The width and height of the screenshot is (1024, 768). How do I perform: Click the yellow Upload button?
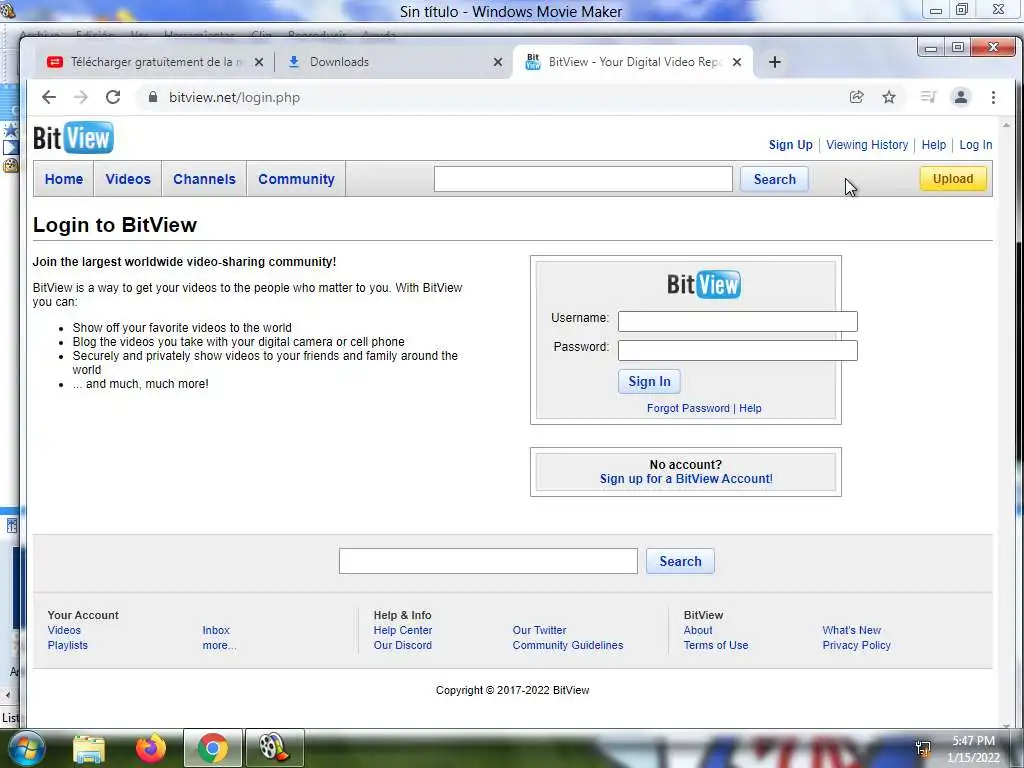pos(953,179)
